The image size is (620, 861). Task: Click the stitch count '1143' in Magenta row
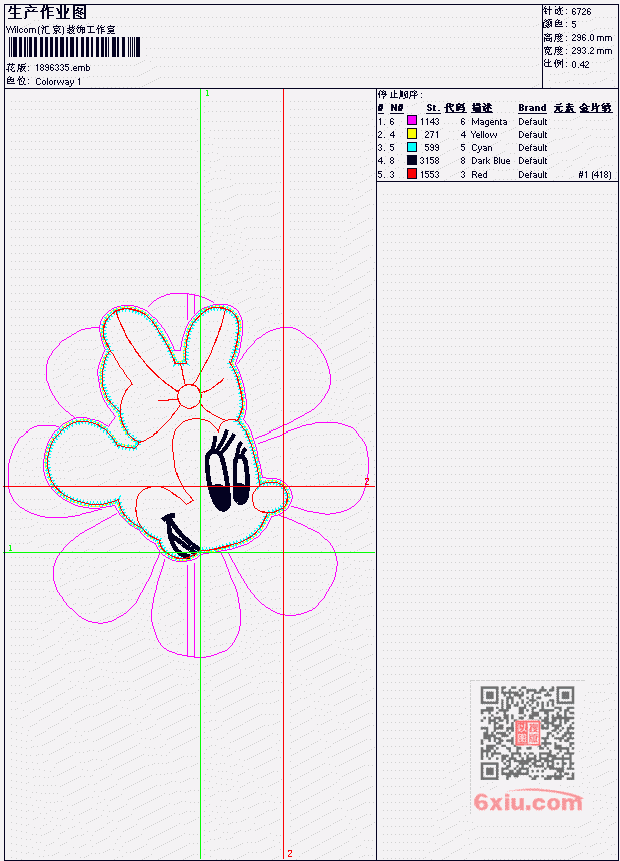coord(429,121)
